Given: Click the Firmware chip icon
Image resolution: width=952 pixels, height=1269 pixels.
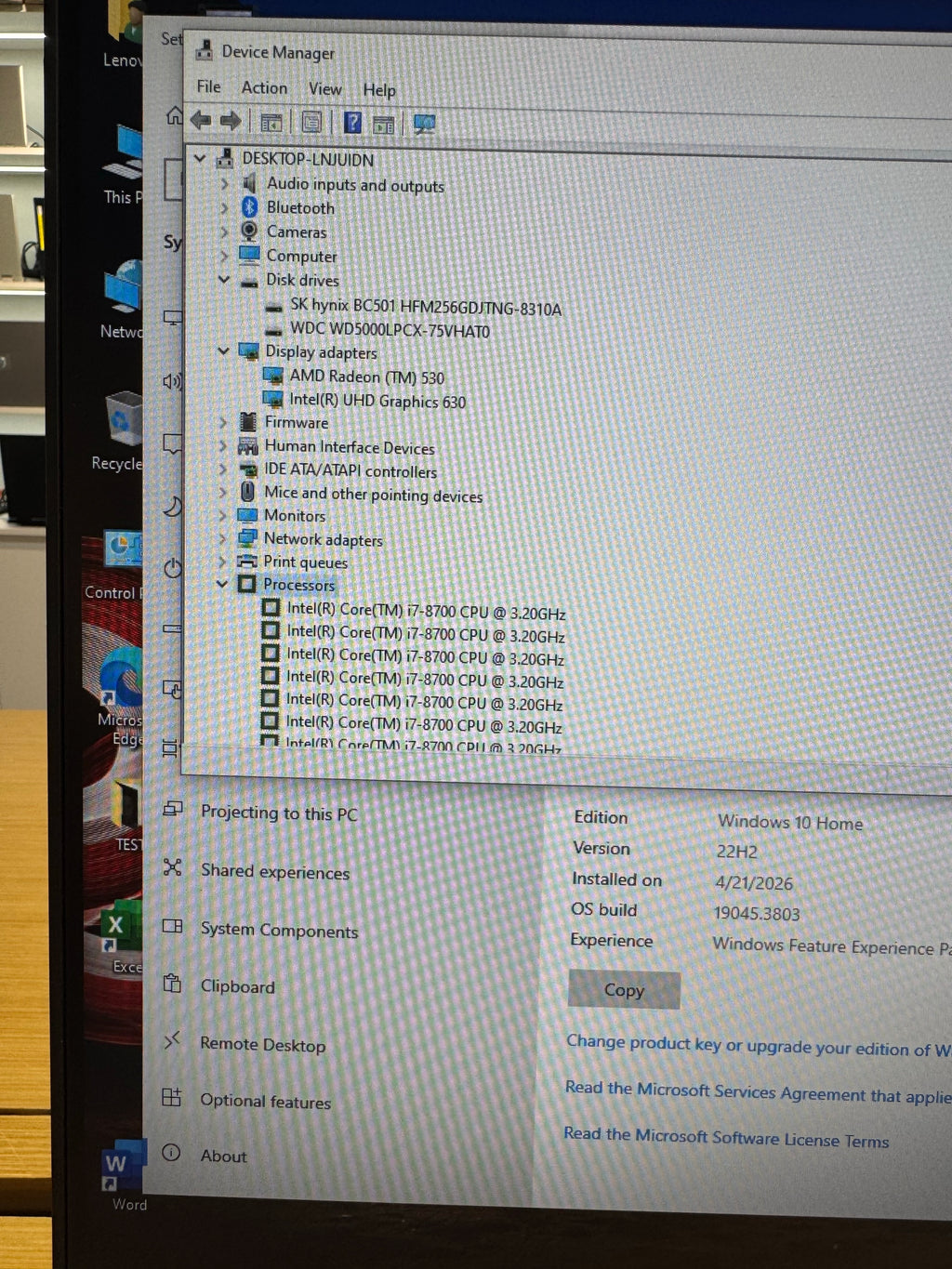Looking at the screenshot, I should tap(247, 422).
